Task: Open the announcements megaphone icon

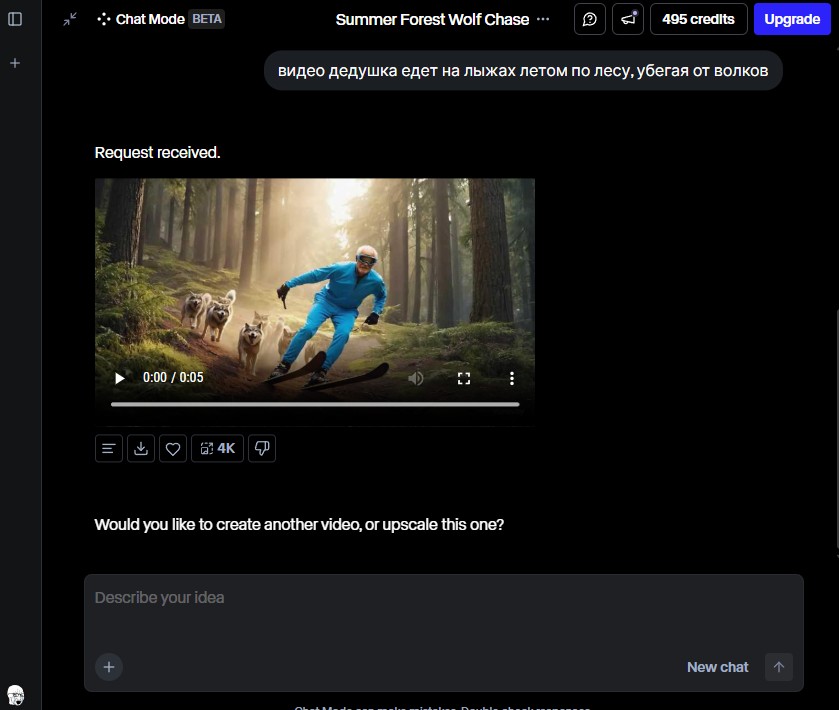Action: click(x=628, y=19)
